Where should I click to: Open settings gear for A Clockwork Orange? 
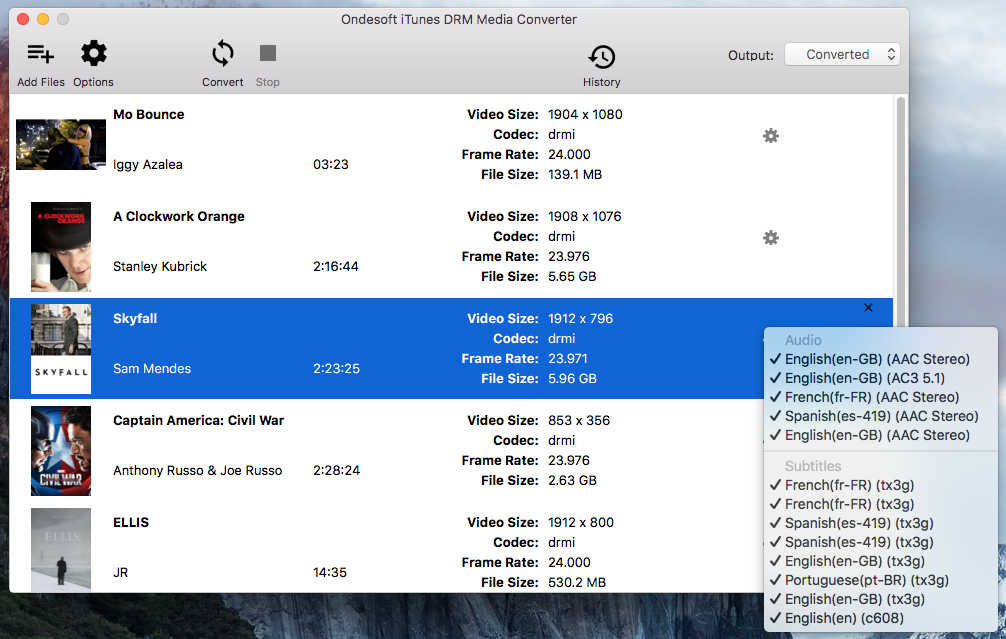770,238
